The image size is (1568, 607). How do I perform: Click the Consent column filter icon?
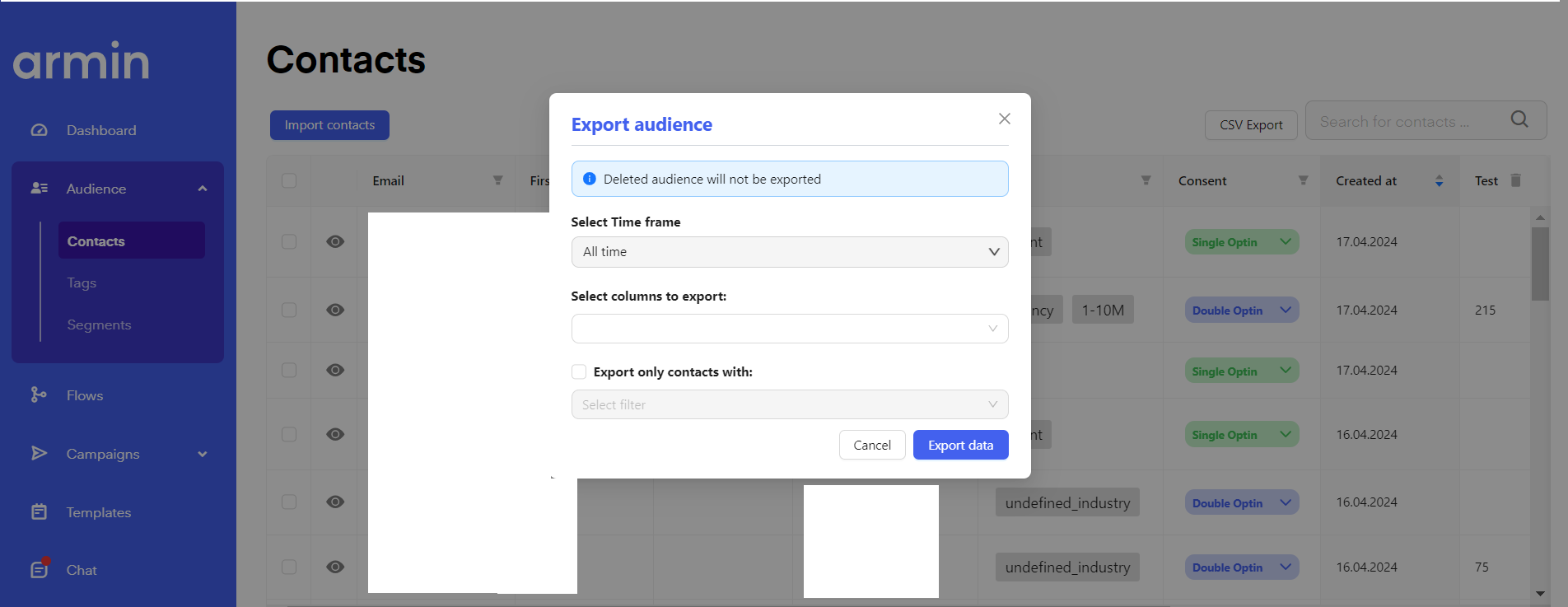click(1303, 180)
